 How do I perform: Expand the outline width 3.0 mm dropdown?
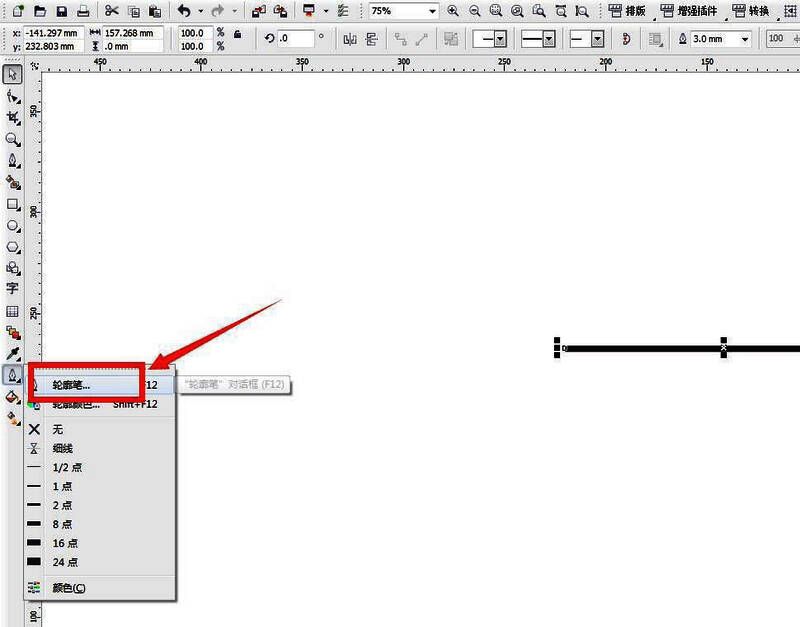(745, 38)
